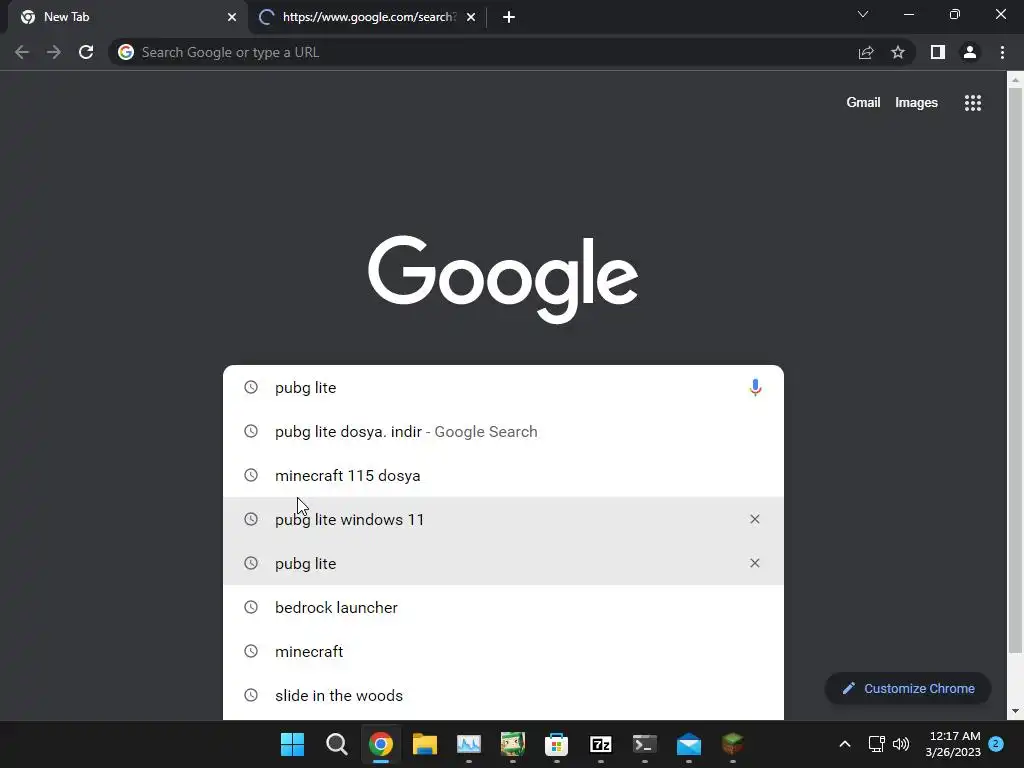Open the Minecraft character face taskbar app
The image size is (1024, 768).
(x=513, y=744)
